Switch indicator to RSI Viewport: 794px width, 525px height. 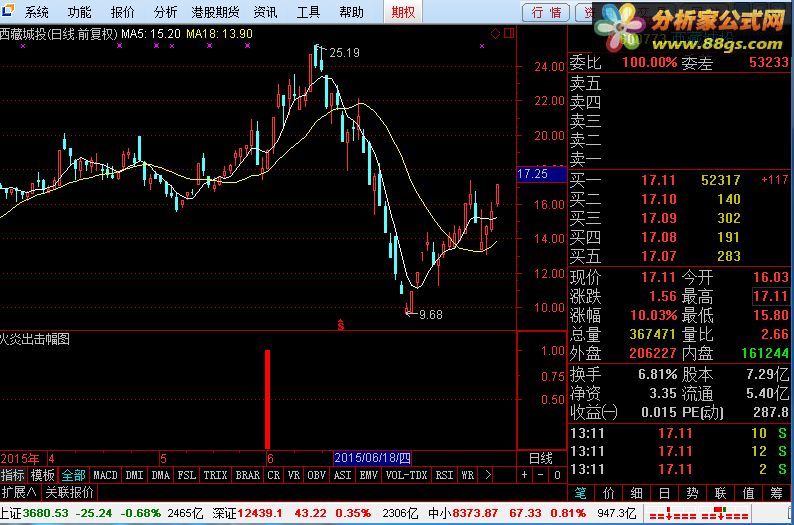point(445,475)
